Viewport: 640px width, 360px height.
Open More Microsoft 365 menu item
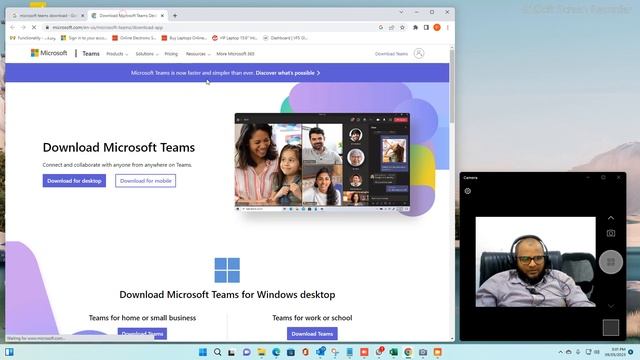click(236, 54)
